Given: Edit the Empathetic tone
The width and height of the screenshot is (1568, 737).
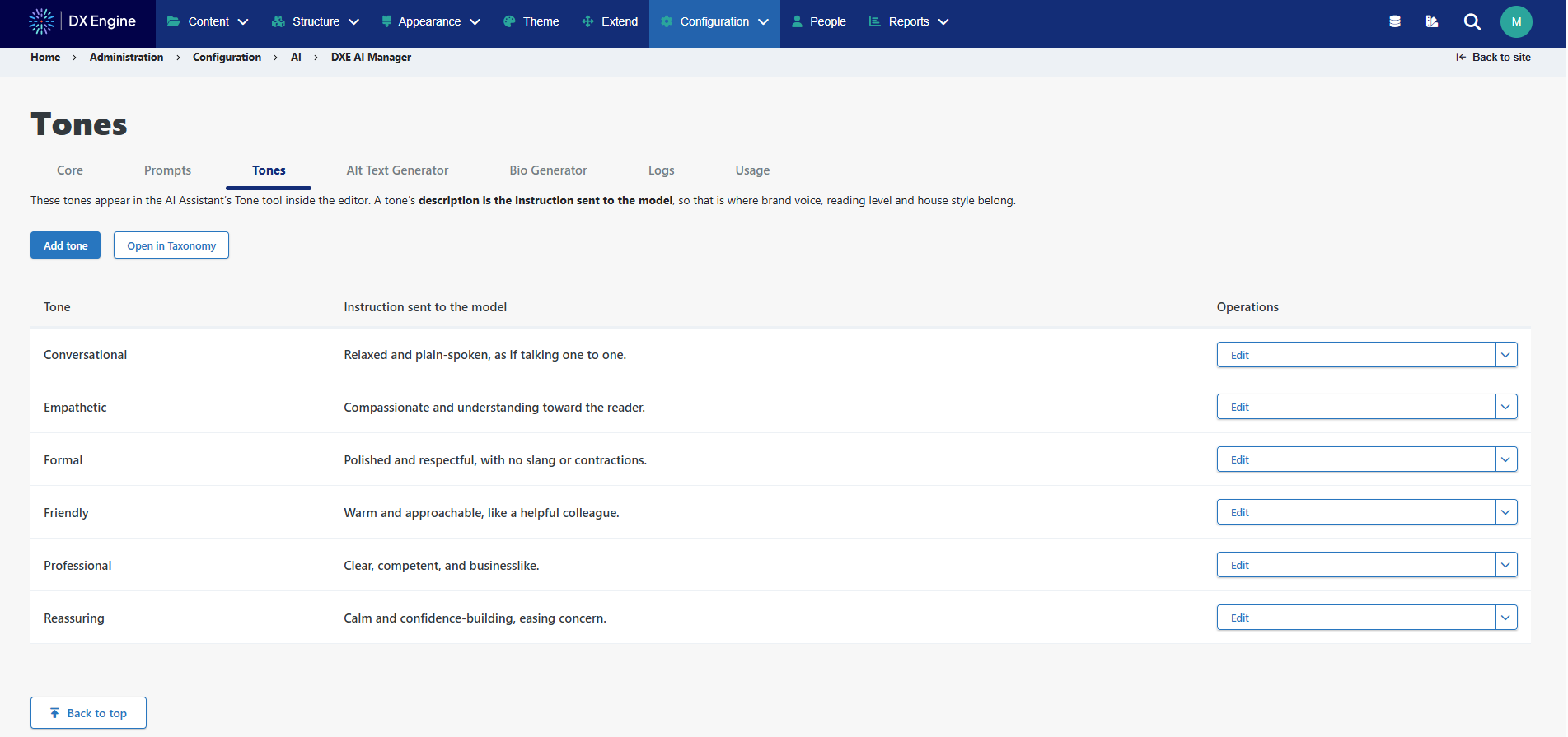Looking at the screenshot, I should 1356,407.
